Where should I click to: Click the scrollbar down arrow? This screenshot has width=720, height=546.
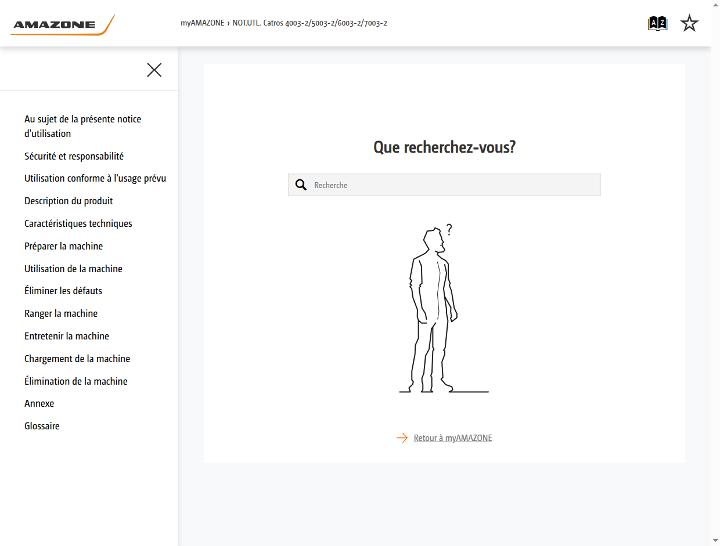click(x=715, y=540)
